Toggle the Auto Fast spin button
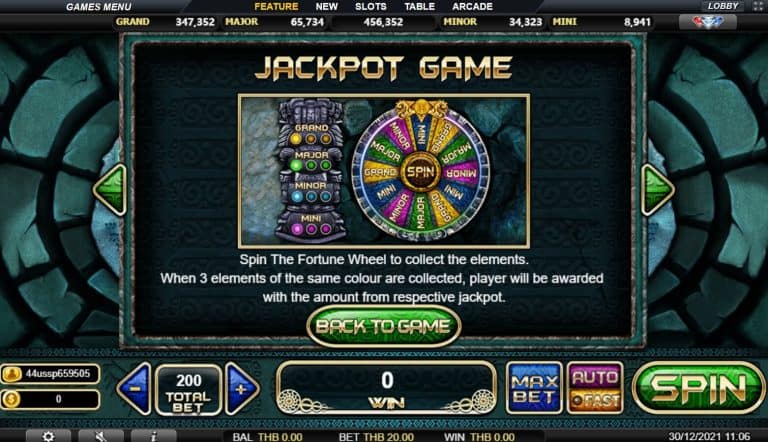The width and height of the screenshot is (768, 442). [595, 388]
